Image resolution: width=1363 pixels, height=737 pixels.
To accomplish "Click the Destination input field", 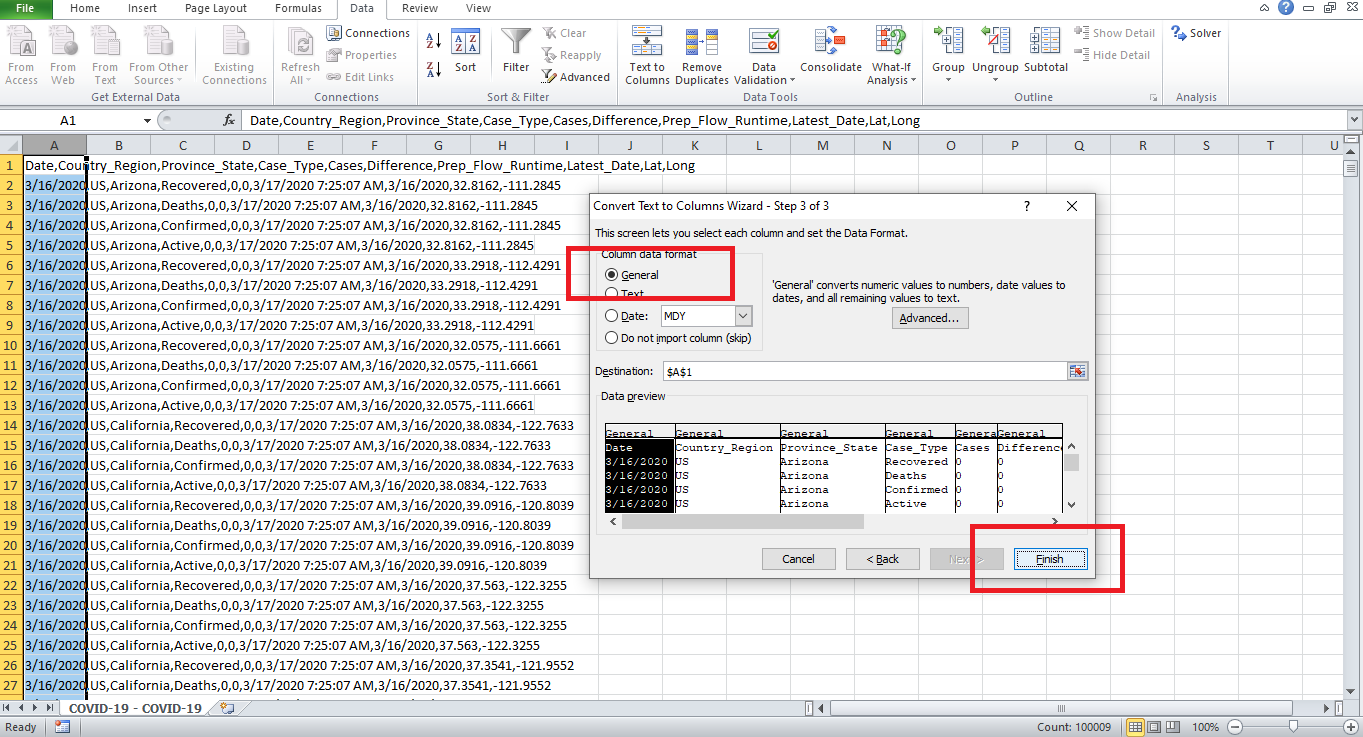I will 865,371.
